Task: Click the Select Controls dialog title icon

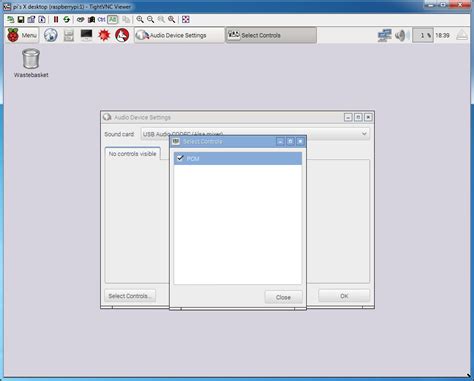Action: coord(176,141)
